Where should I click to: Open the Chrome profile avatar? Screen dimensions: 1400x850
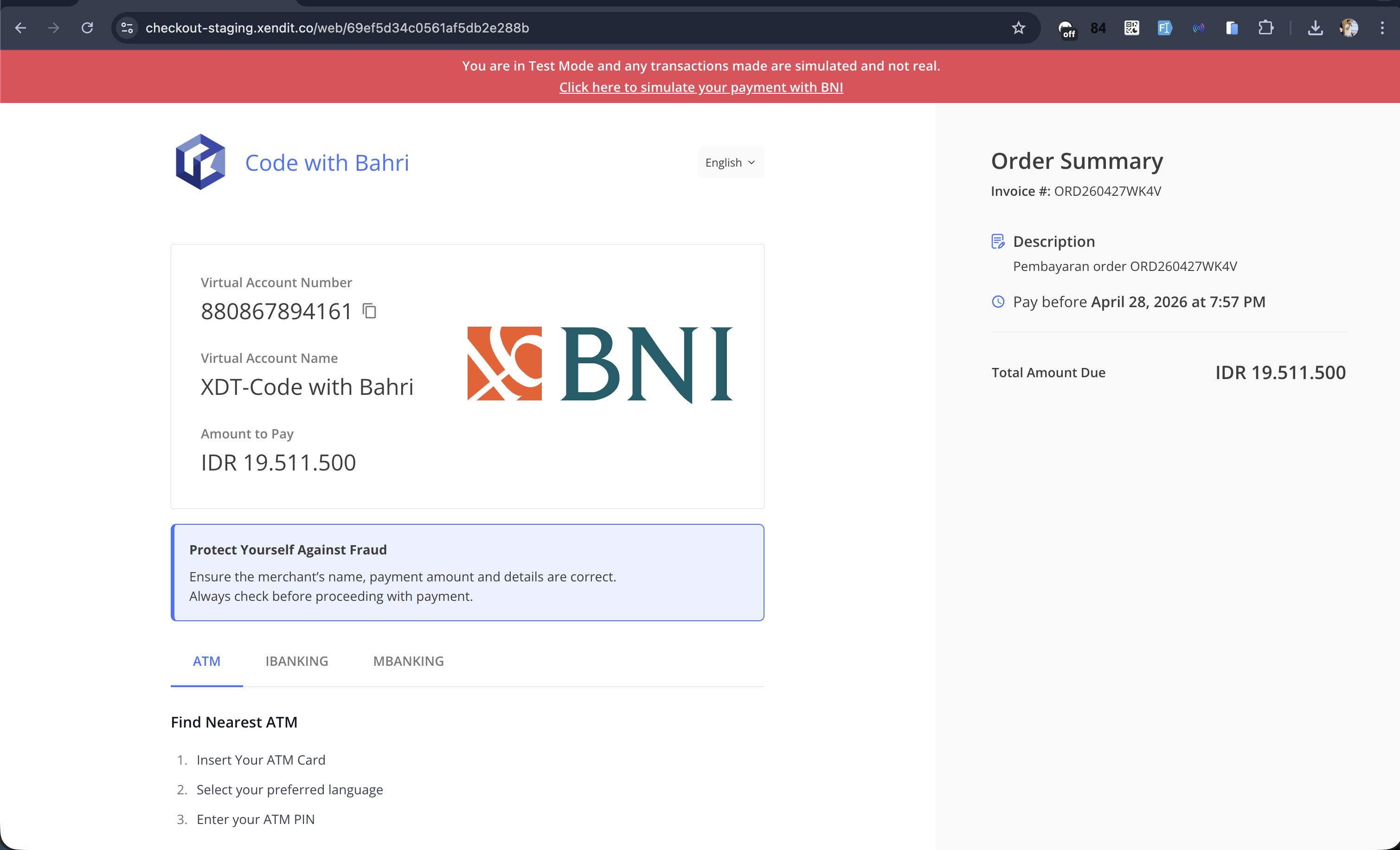(x=1349, y=28)
